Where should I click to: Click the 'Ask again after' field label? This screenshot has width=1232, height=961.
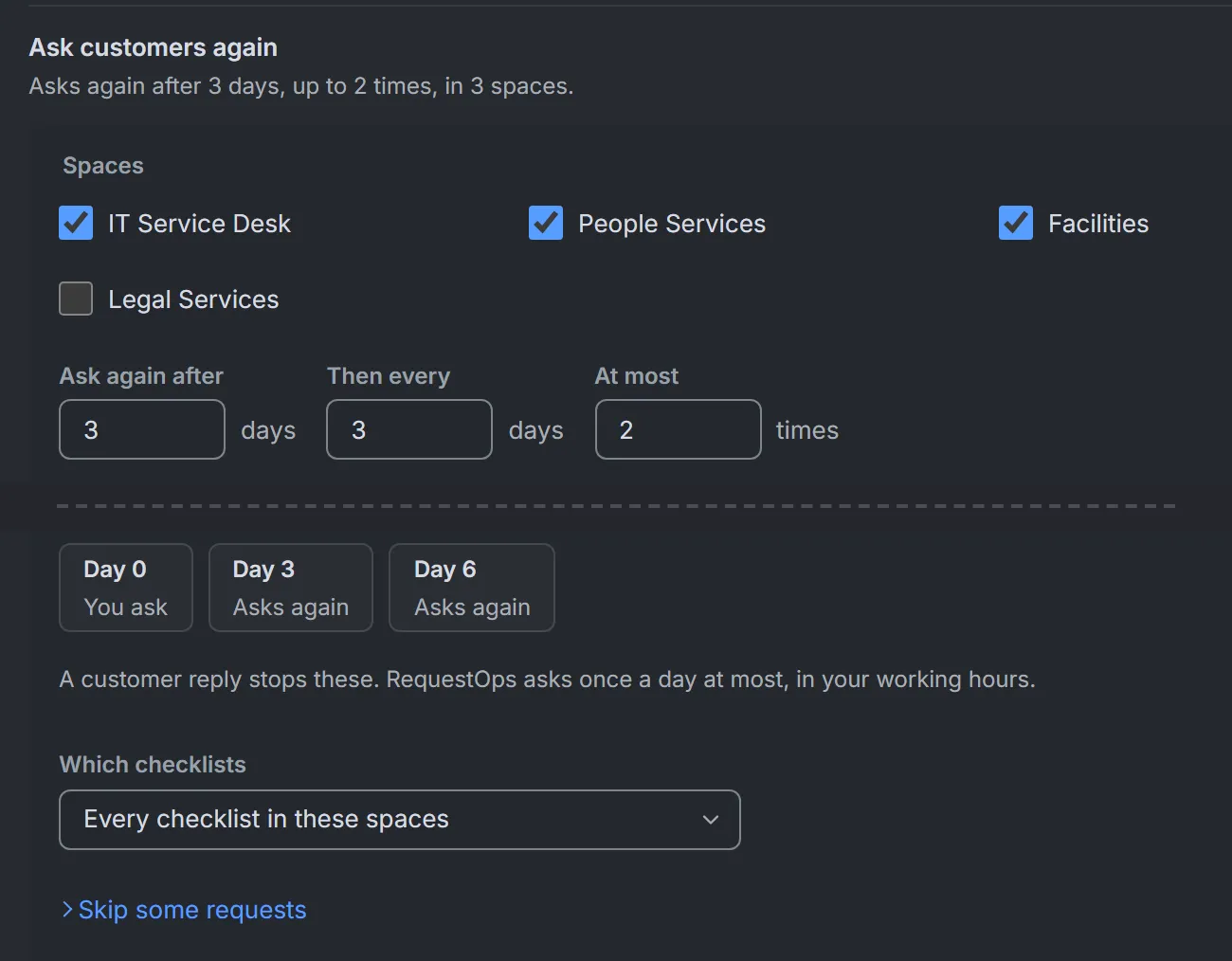141,376
